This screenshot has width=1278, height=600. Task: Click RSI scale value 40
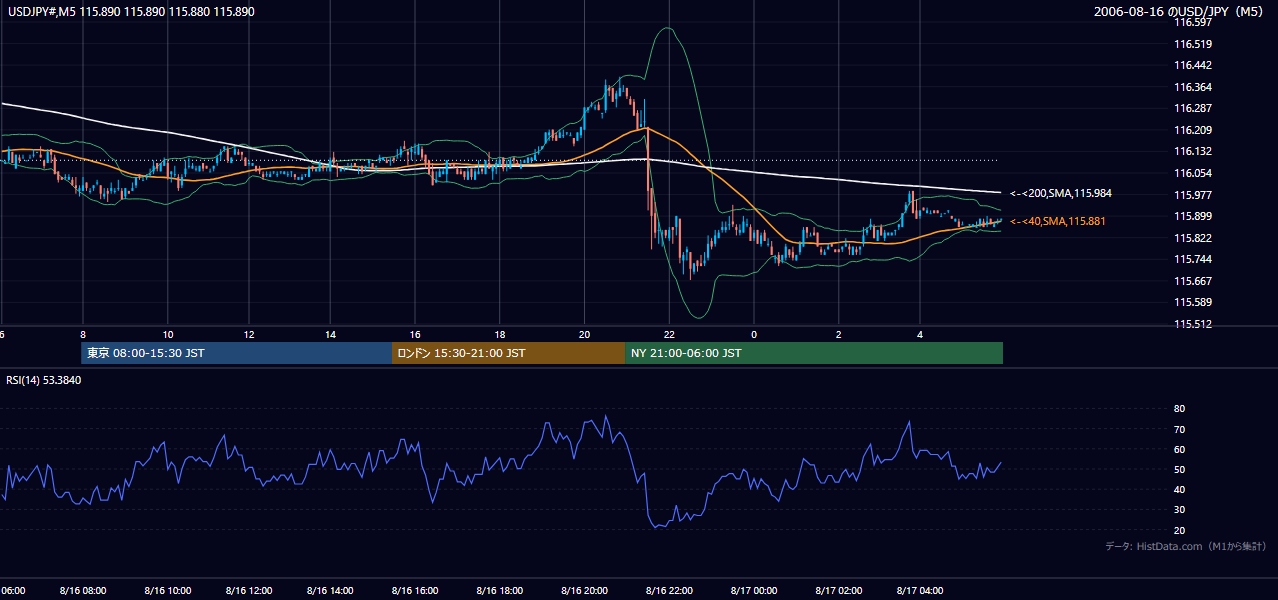pyautogui.click(x=1180, y=489)
